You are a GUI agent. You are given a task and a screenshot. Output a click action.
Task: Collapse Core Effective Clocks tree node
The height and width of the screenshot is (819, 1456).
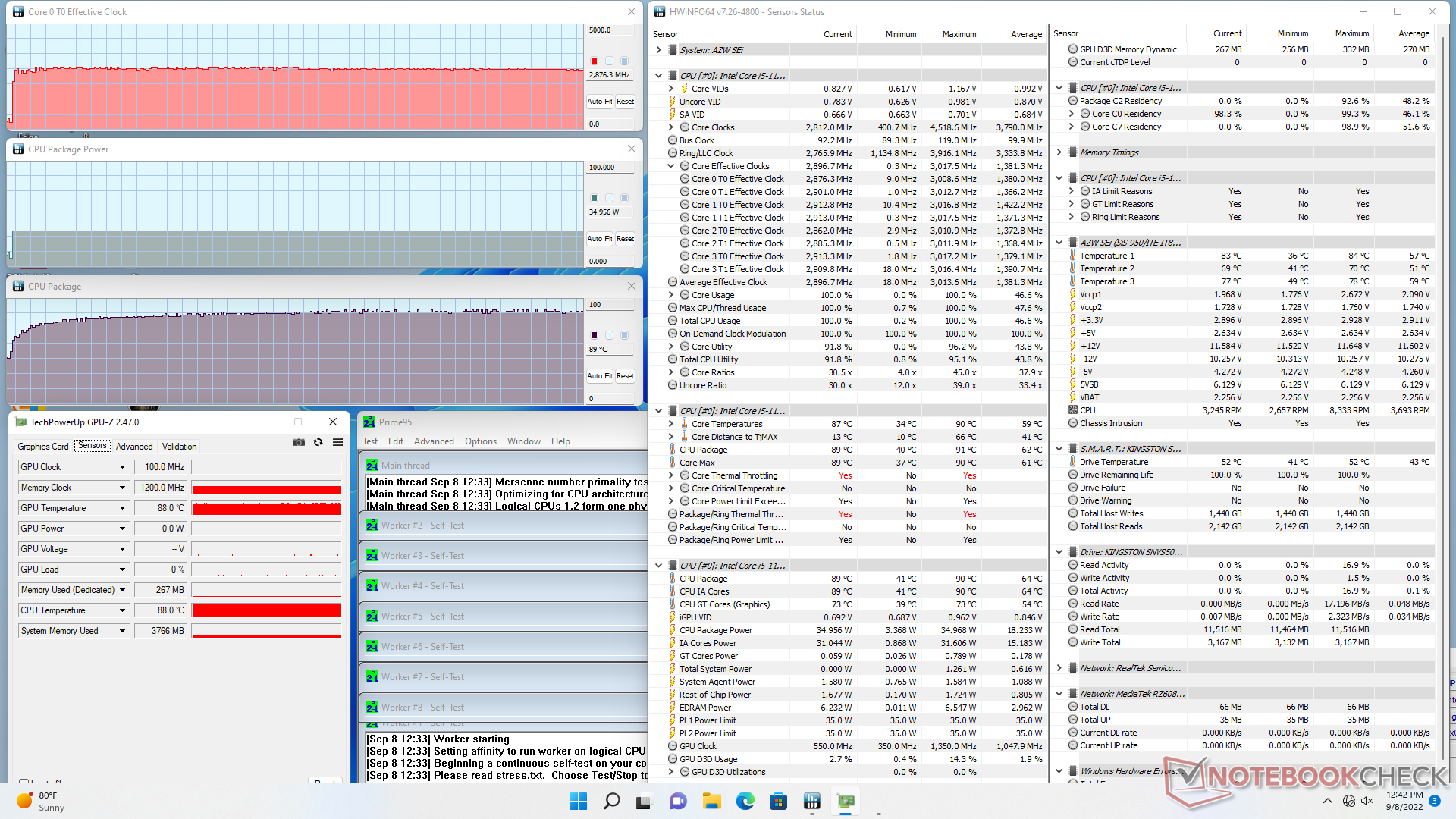click(670, 166)
